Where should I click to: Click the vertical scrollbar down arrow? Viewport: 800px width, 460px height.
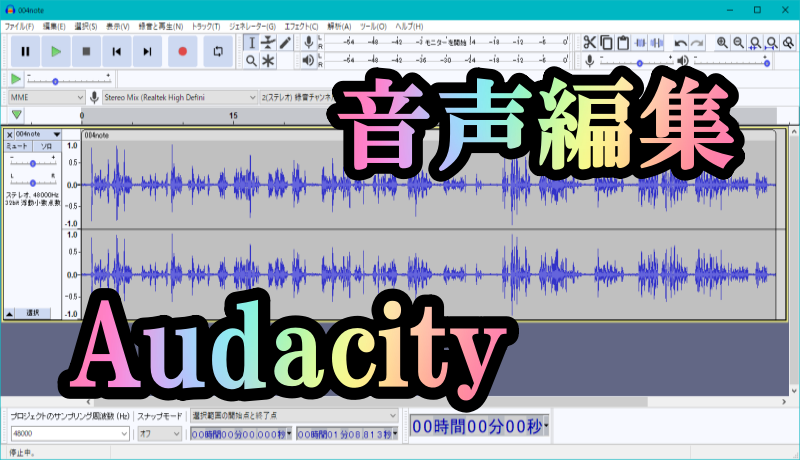[x=794, y=391]
